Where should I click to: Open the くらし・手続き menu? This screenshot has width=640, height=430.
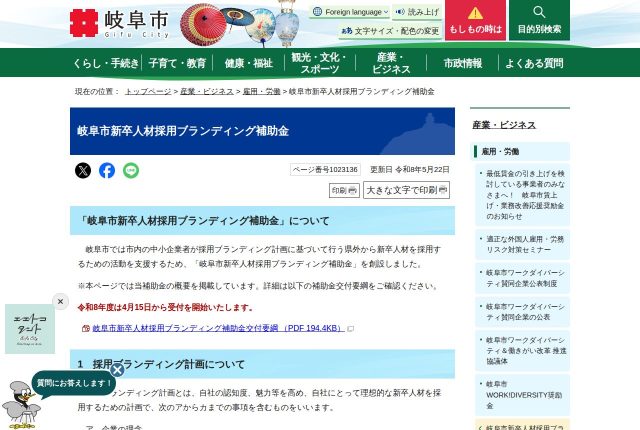coord(106,63)
